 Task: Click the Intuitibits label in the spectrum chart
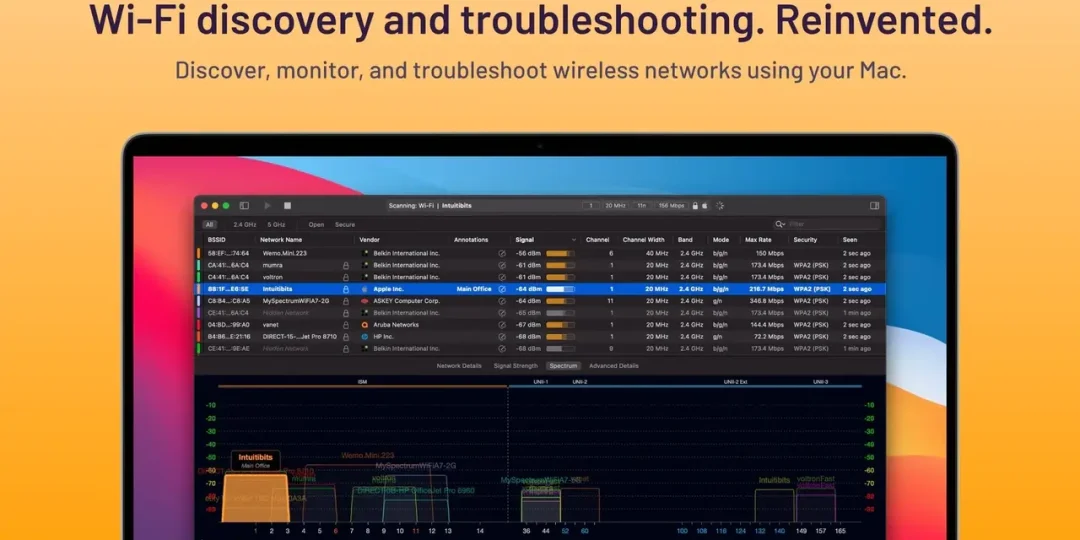tap(256, 457)
